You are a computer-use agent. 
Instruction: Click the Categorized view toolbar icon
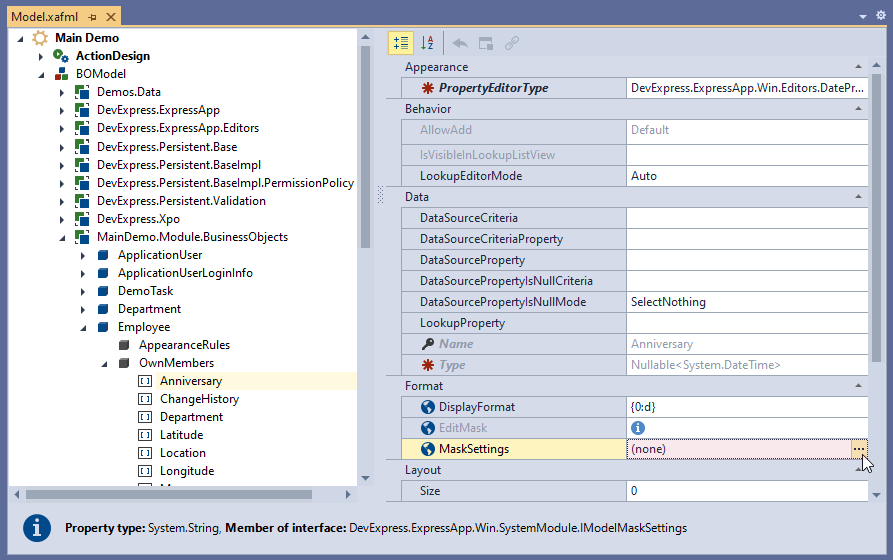click(x=401, y=43)
